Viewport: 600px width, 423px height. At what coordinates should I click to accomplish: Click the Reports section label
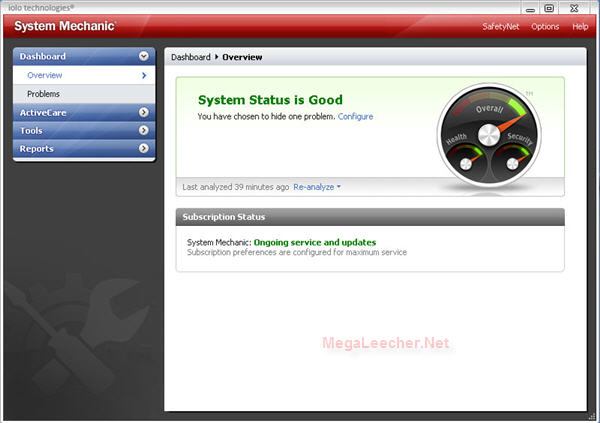tap(36, 149)
